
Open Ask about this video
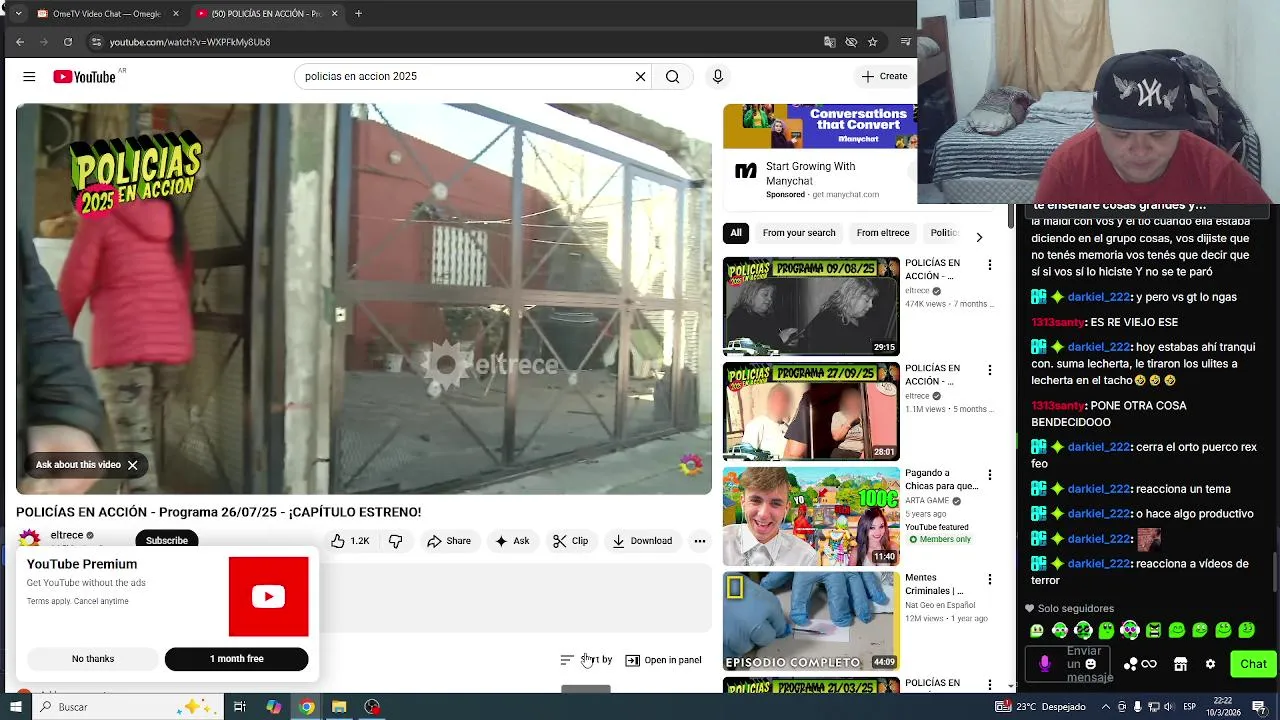(78, 465)
